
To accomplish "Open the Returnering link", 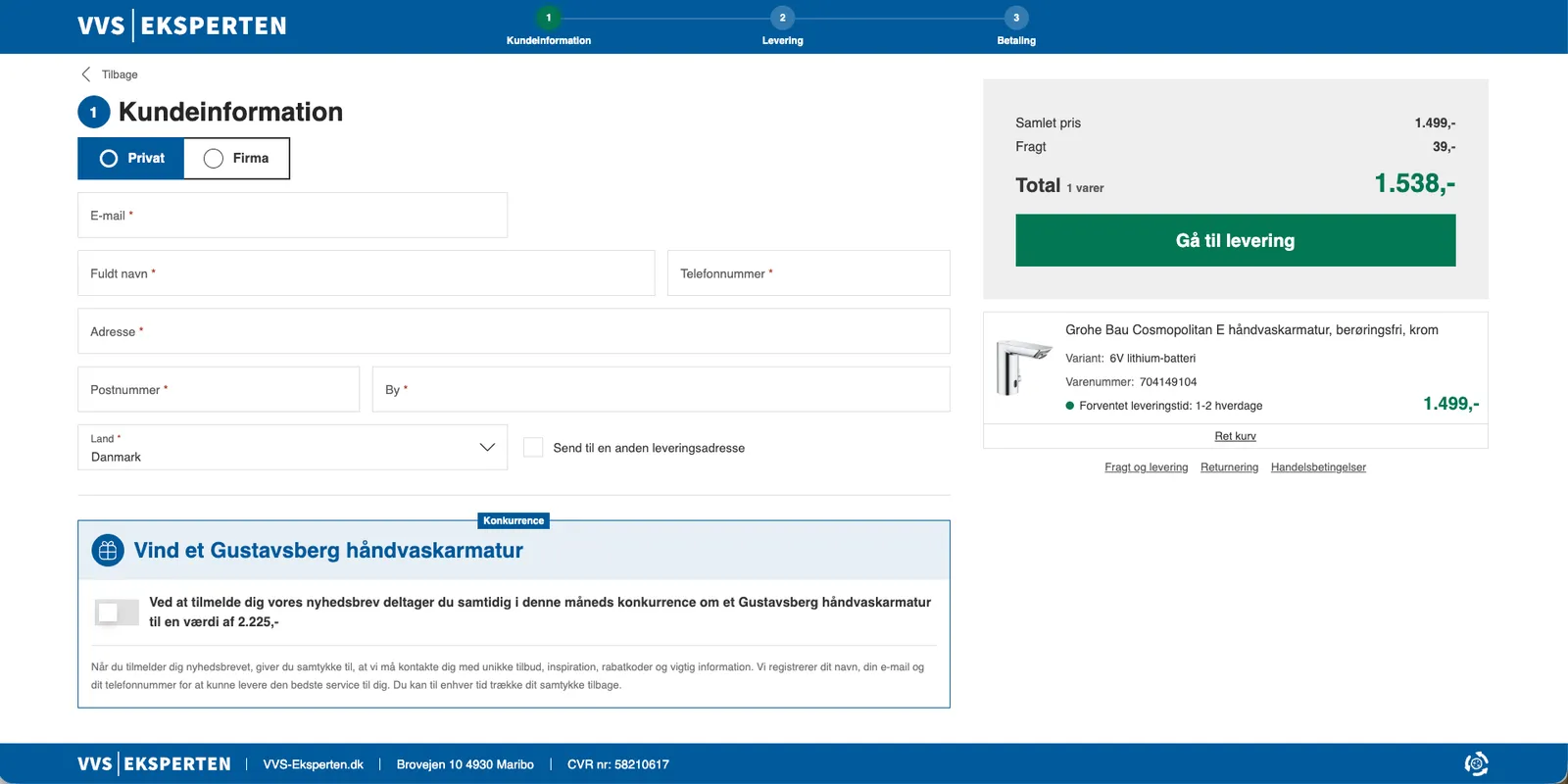I will coord(1229,467).
